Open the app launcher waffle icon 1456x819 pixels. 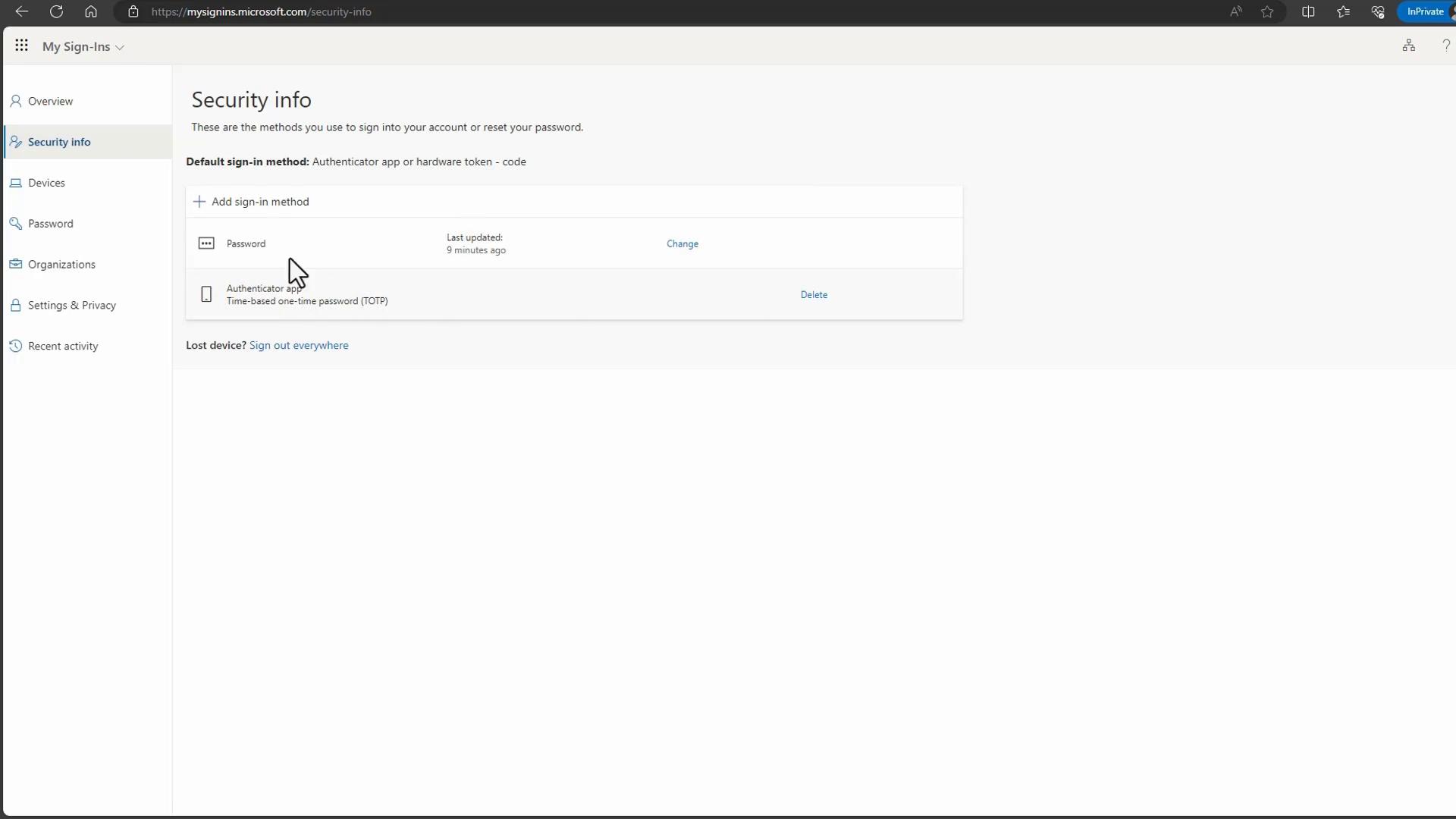tap(21, 45)
